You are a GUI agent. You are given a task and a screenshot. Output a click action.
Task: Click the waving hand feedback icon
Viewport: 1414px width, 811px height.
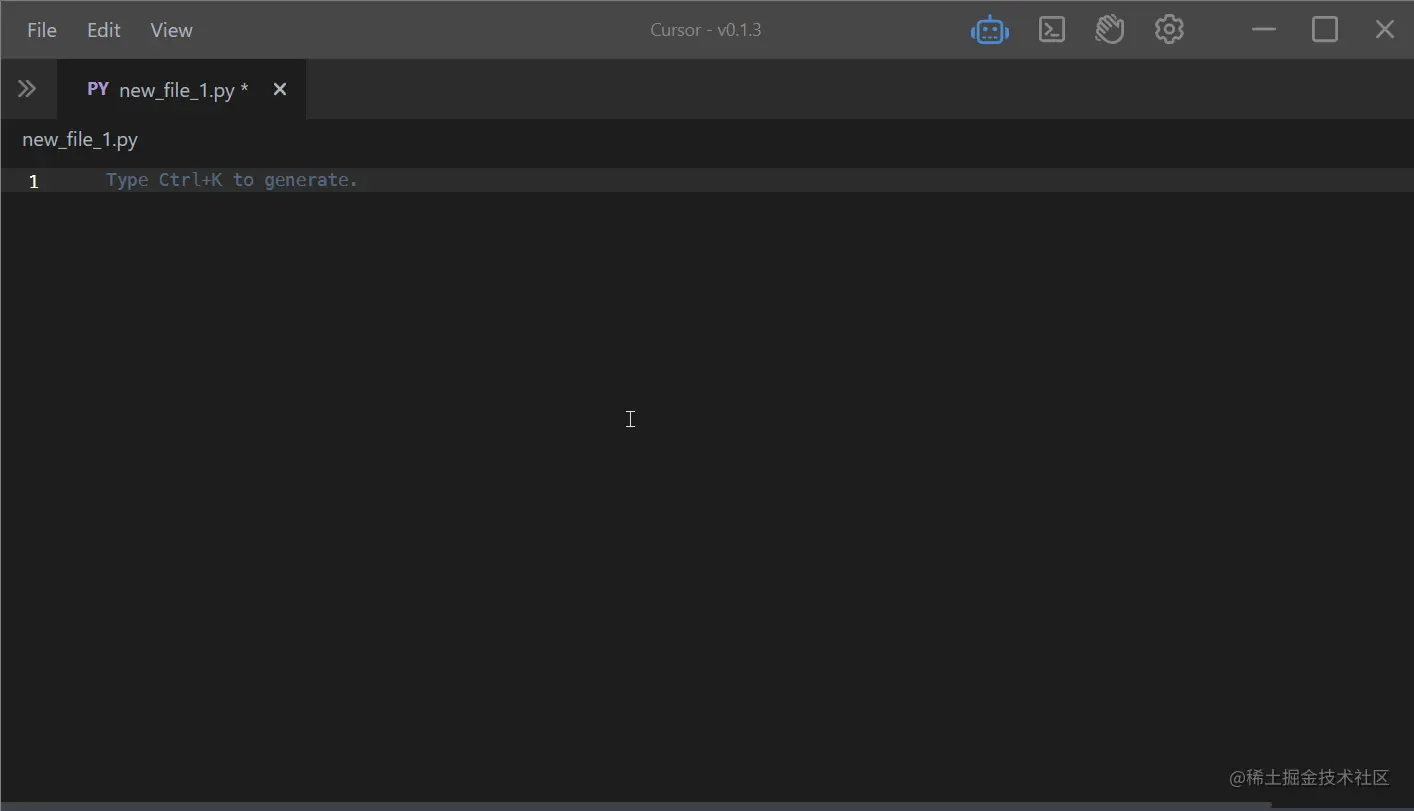tap(1110, 29)
